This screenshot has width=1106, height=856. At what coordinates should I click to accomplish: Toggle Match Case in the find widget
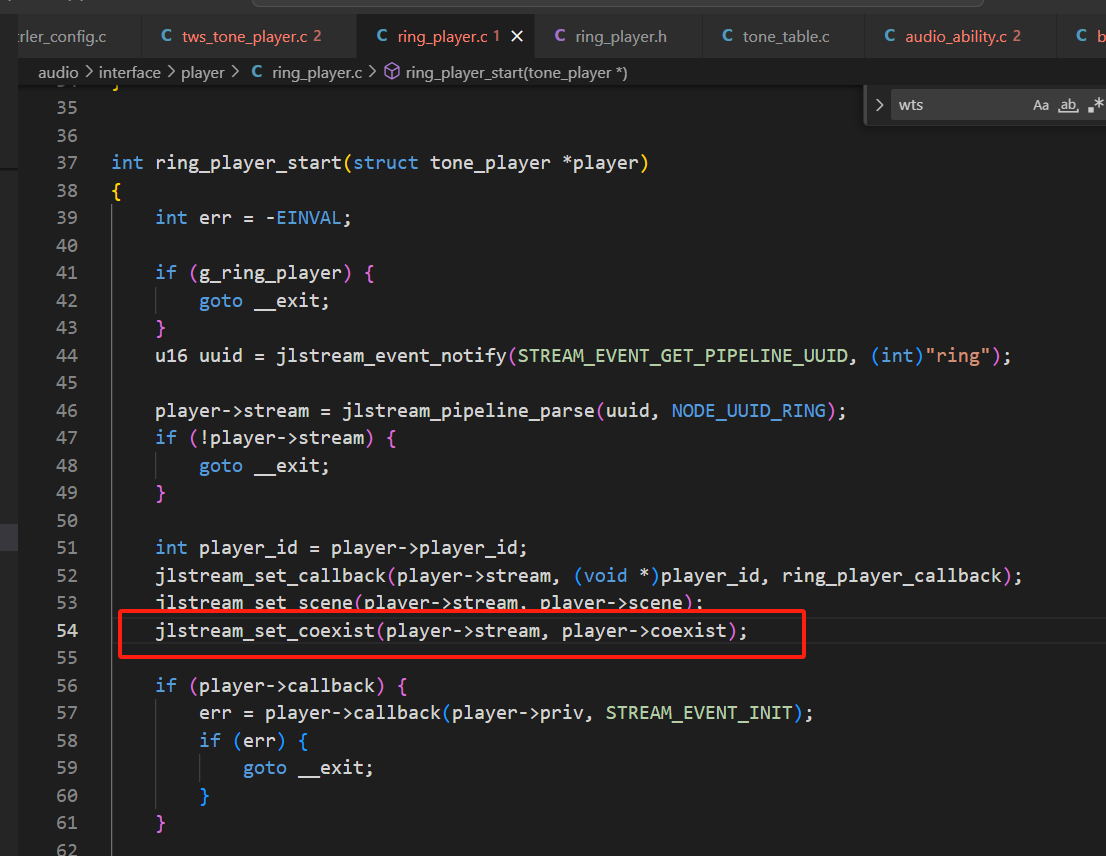pyautogui.click(x=1040, y=105)
